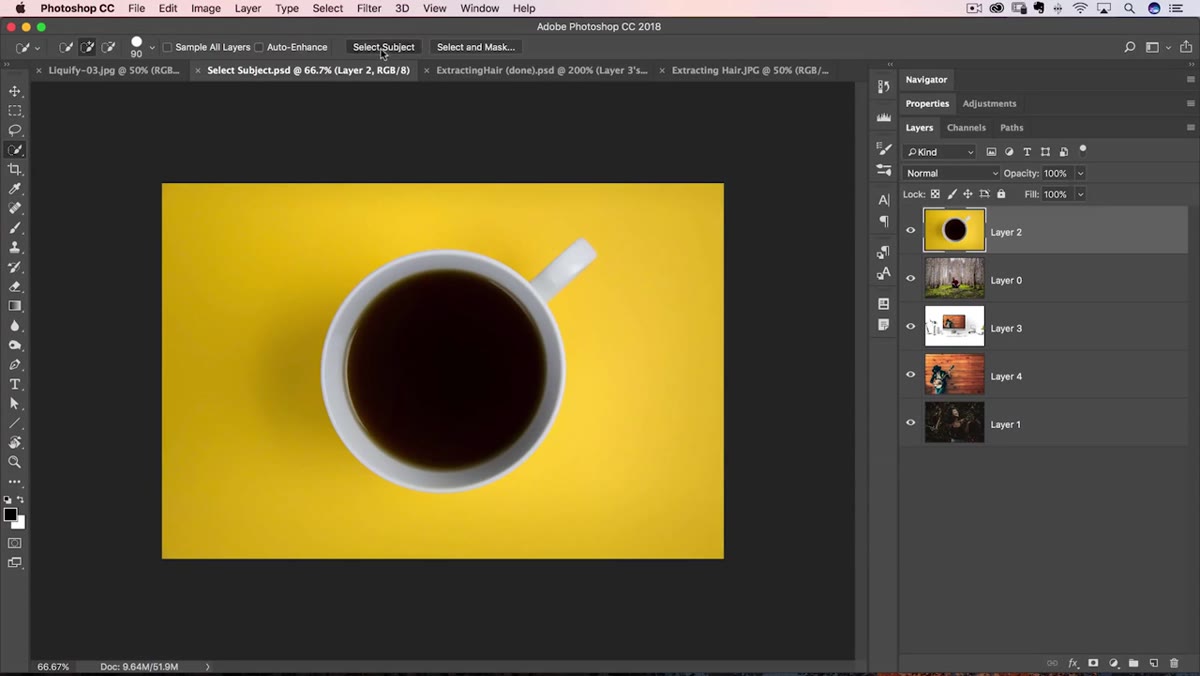1200x676 pixels.
Task: Open the tool preset picker dropdown
Action: click(38, 48)
